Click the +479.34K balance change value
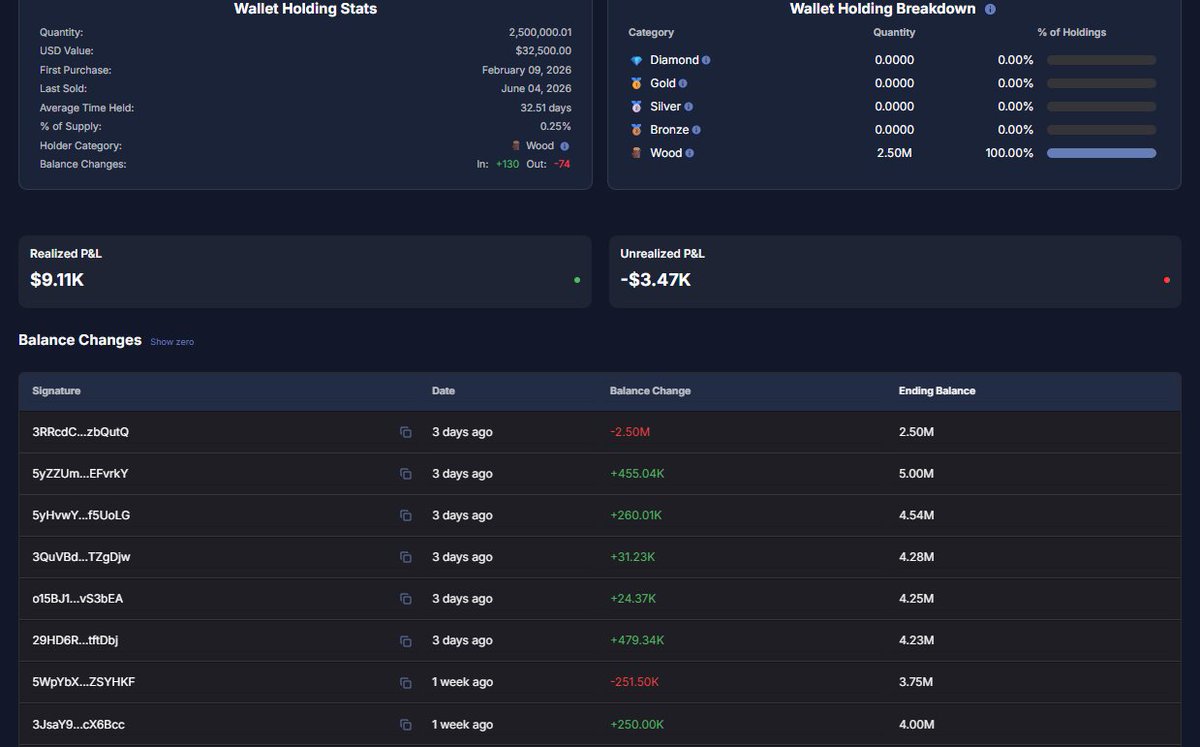The width and height of the screenshot is (1200, 747). coord(637,641)
